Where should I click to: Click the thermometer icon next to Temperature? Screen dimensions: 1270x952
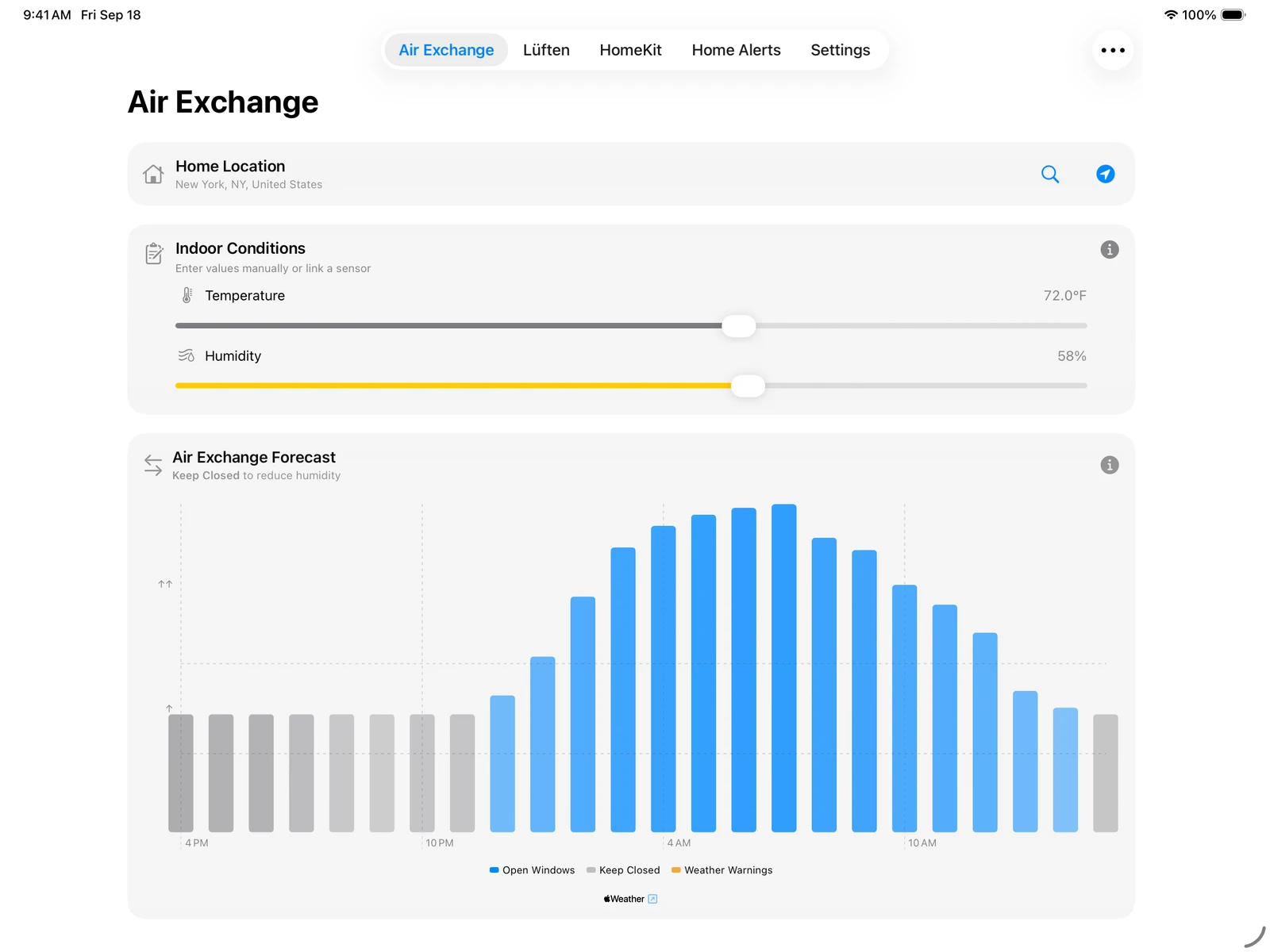(x=187, y=295)
